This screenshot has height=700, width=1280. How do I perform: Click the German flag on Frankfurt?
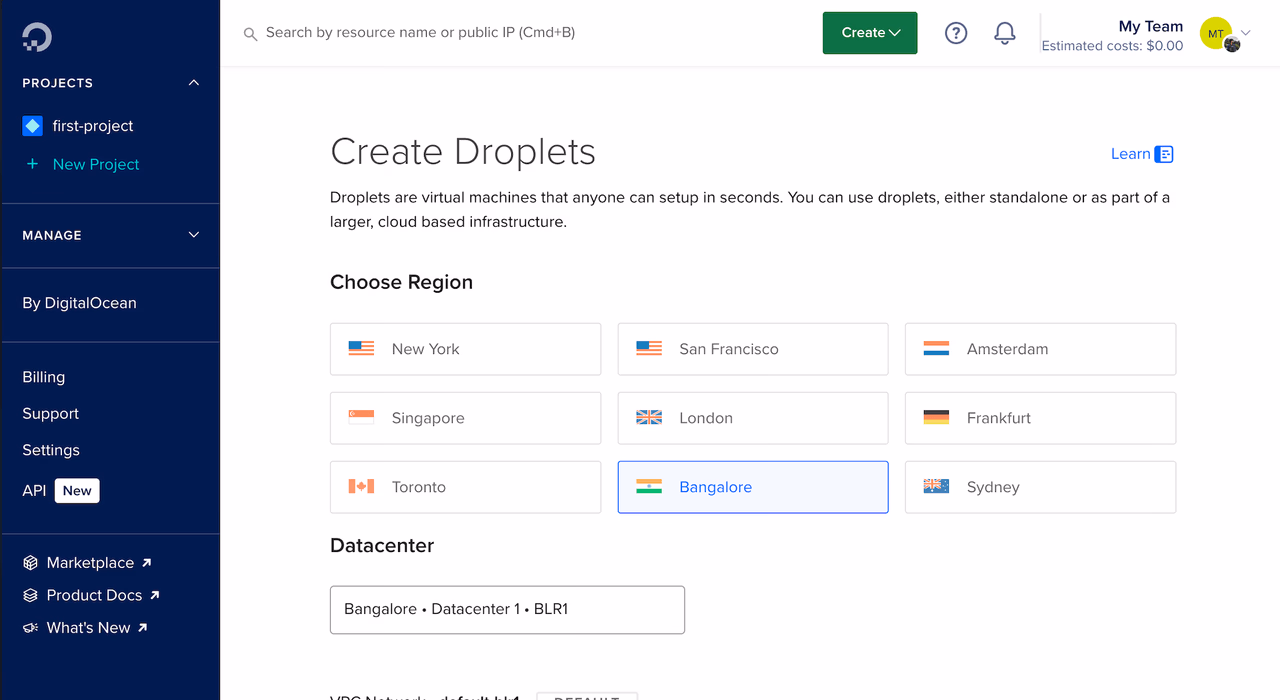point(937,418)
